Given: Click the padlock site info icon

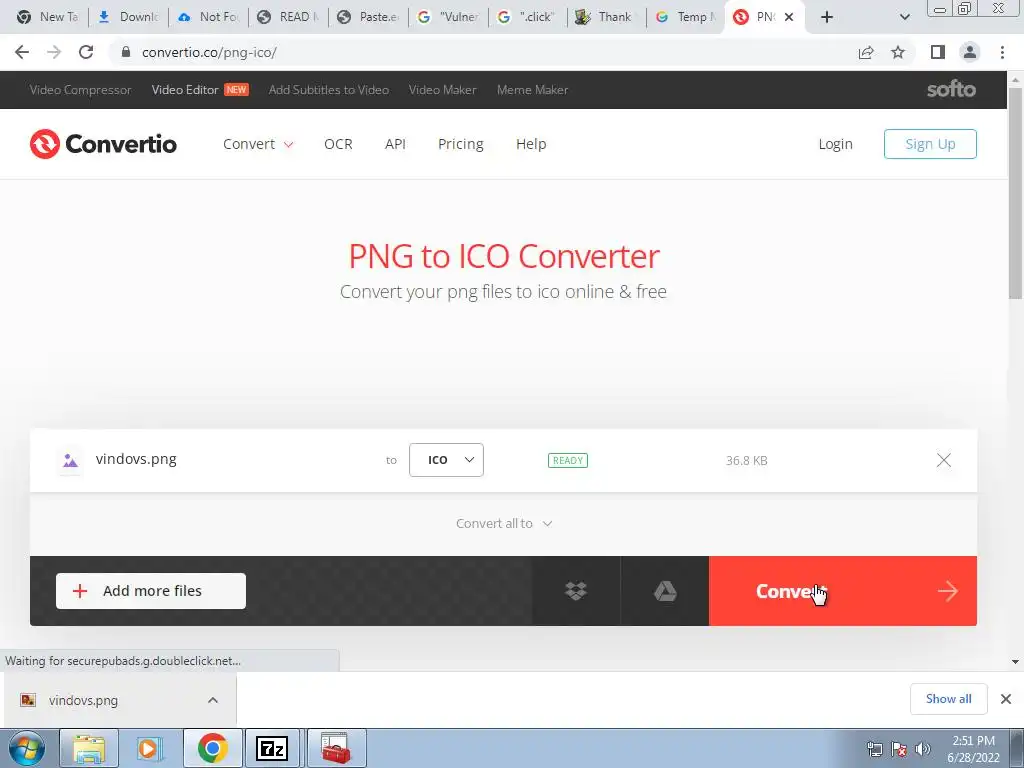Looking at the screenshot, I should tap(126, 52).
